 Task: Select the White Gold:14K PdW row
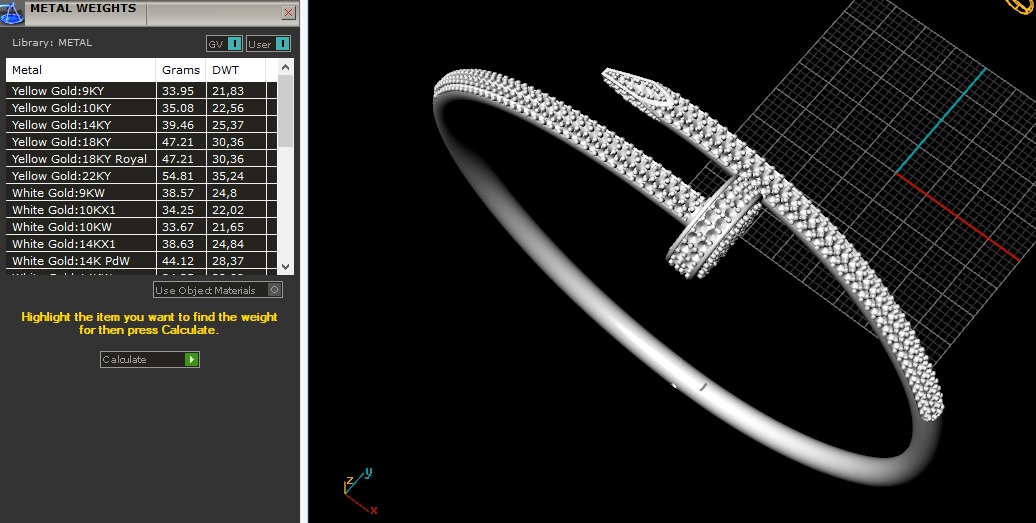pyautogui.click(x=141, y=261)
